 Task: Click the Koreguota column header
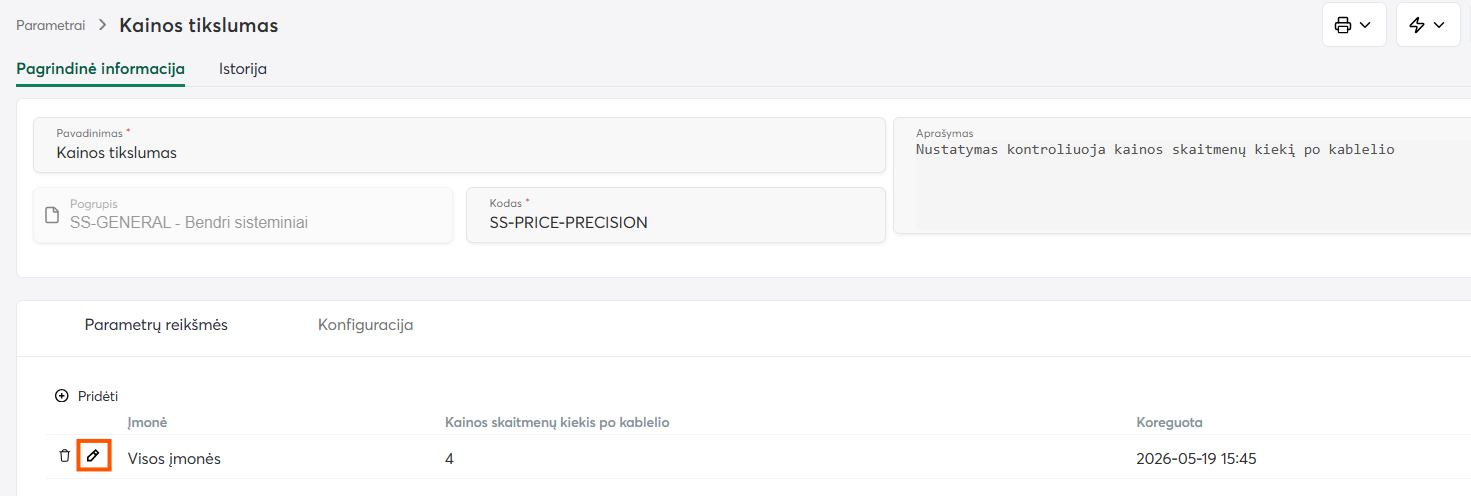pyautogui.click(x=1169, y=422)
